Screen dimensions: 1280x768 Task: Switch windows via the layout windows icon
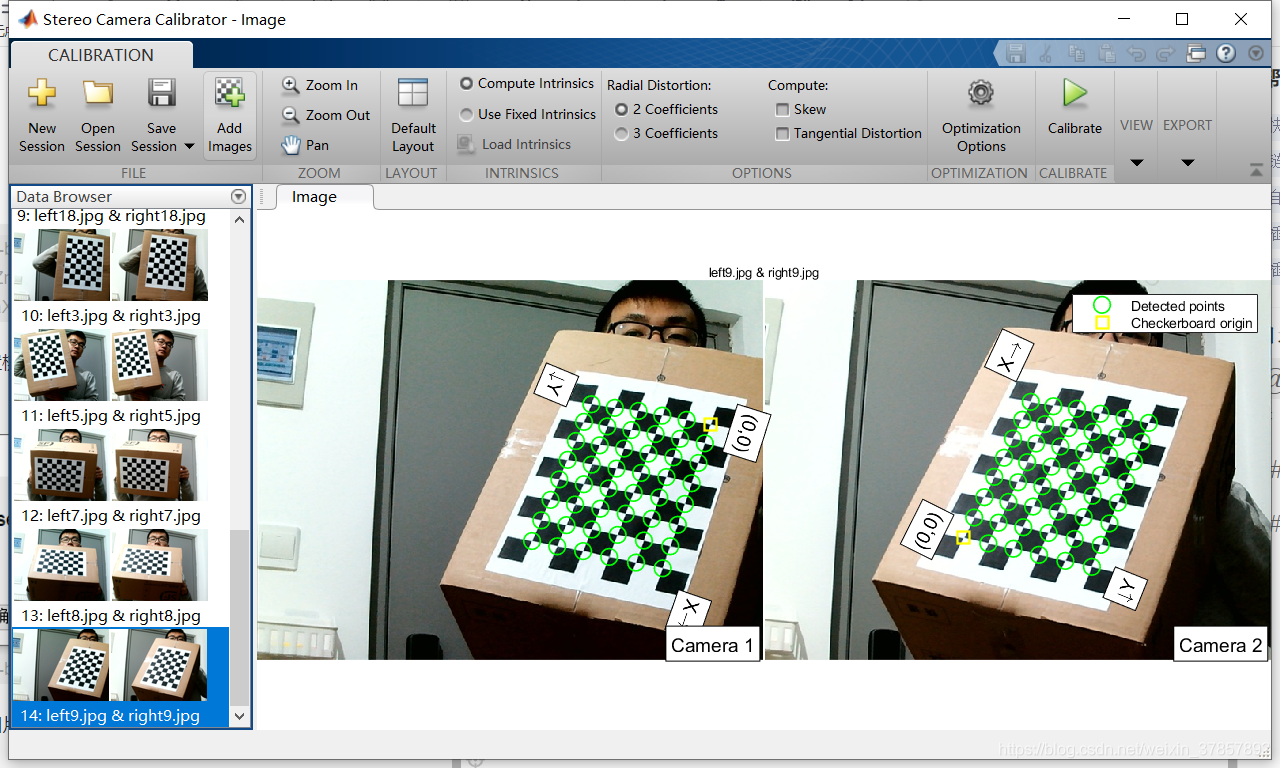tap(1196, 54)
